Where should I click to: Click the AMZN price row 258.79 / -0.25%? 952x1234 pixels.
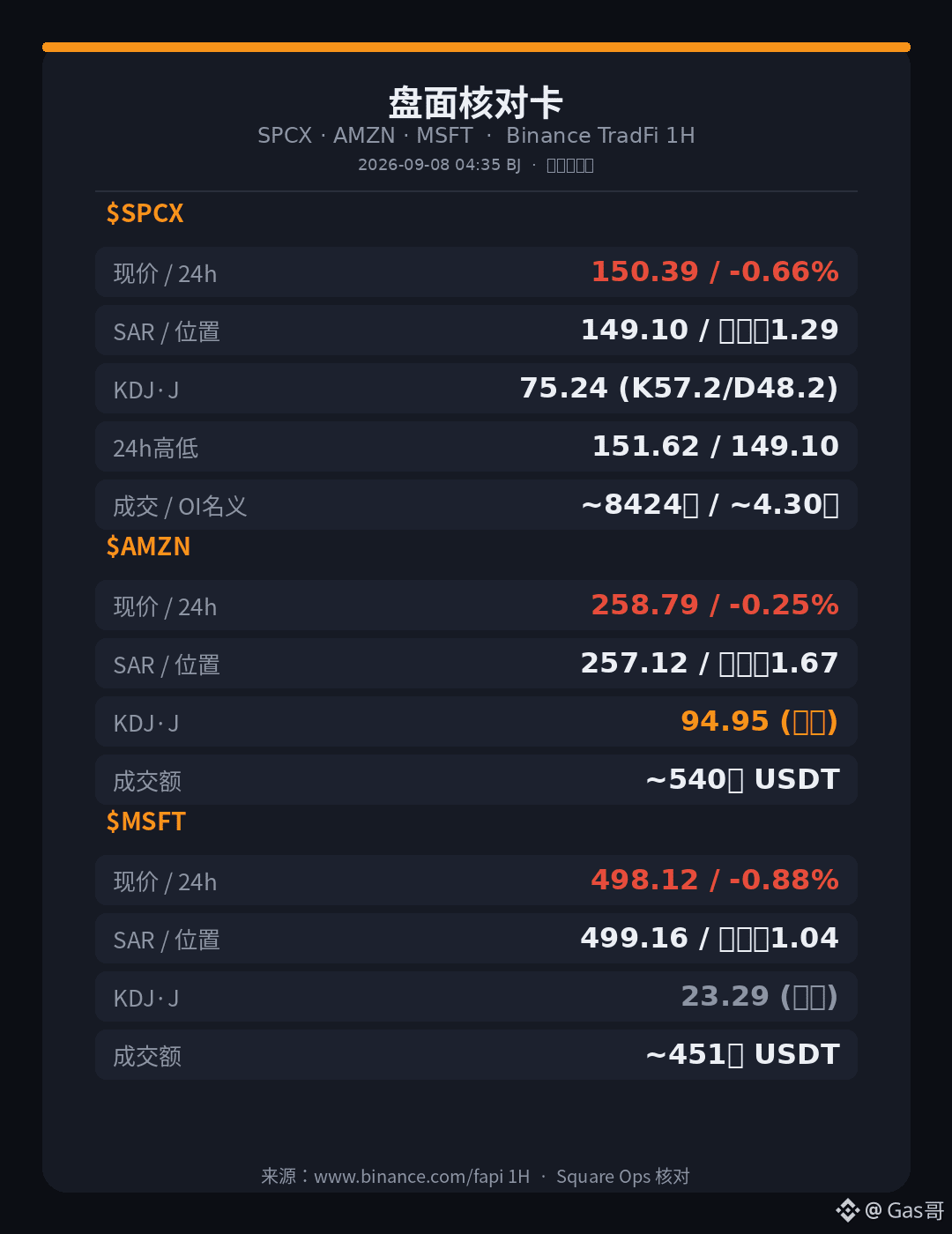pyautogui.click(x=476, y=606)
